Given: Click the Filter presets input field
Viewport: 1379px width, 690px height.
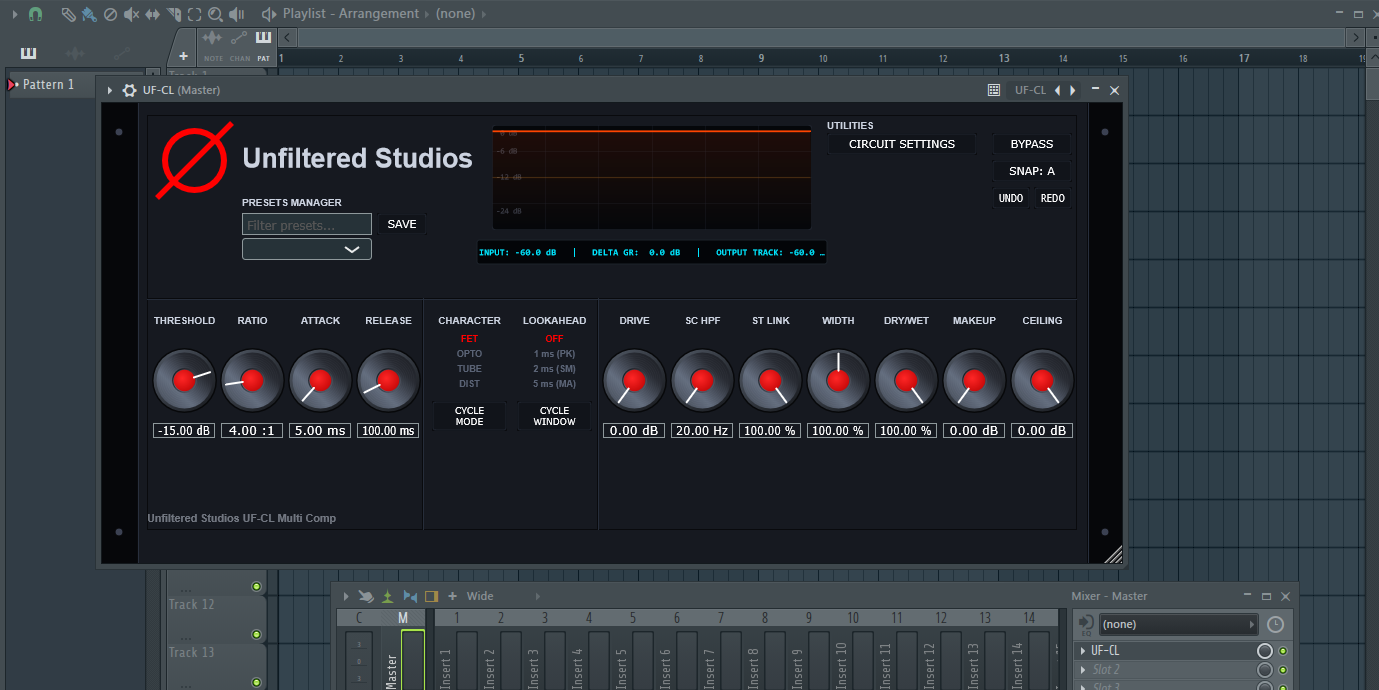Looking at the screenshot, I should click(x=307, y=224).
